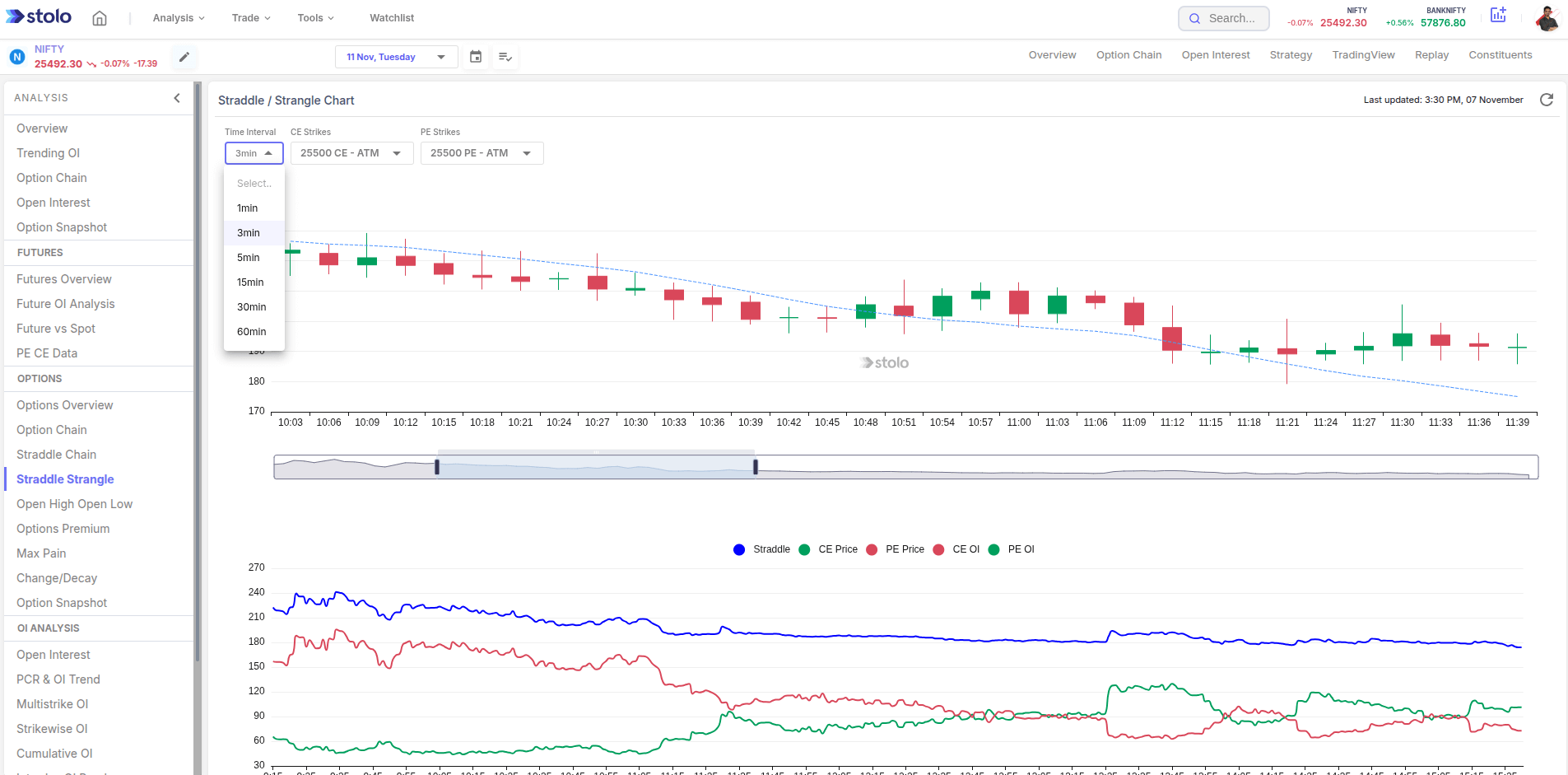Click the pencil edit symbol icon

point(184,57)
